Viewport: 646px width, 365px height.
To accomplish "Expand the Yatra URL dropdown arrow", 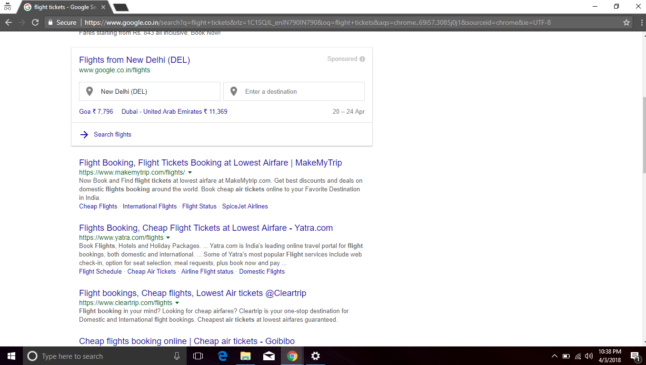I will [168, 237].
